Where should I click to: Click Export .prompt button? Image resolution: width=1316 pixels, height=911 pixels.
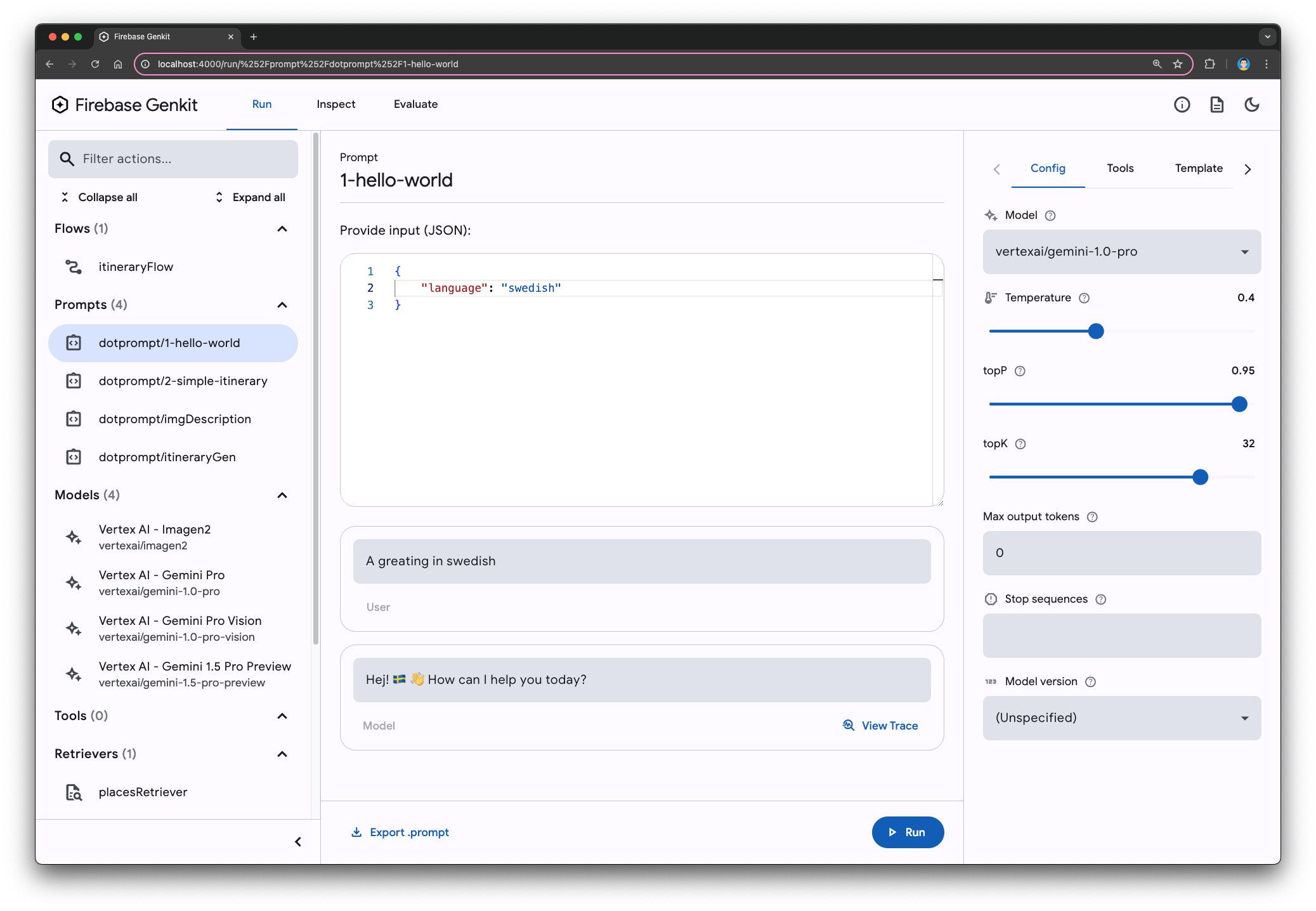(400, 831)
